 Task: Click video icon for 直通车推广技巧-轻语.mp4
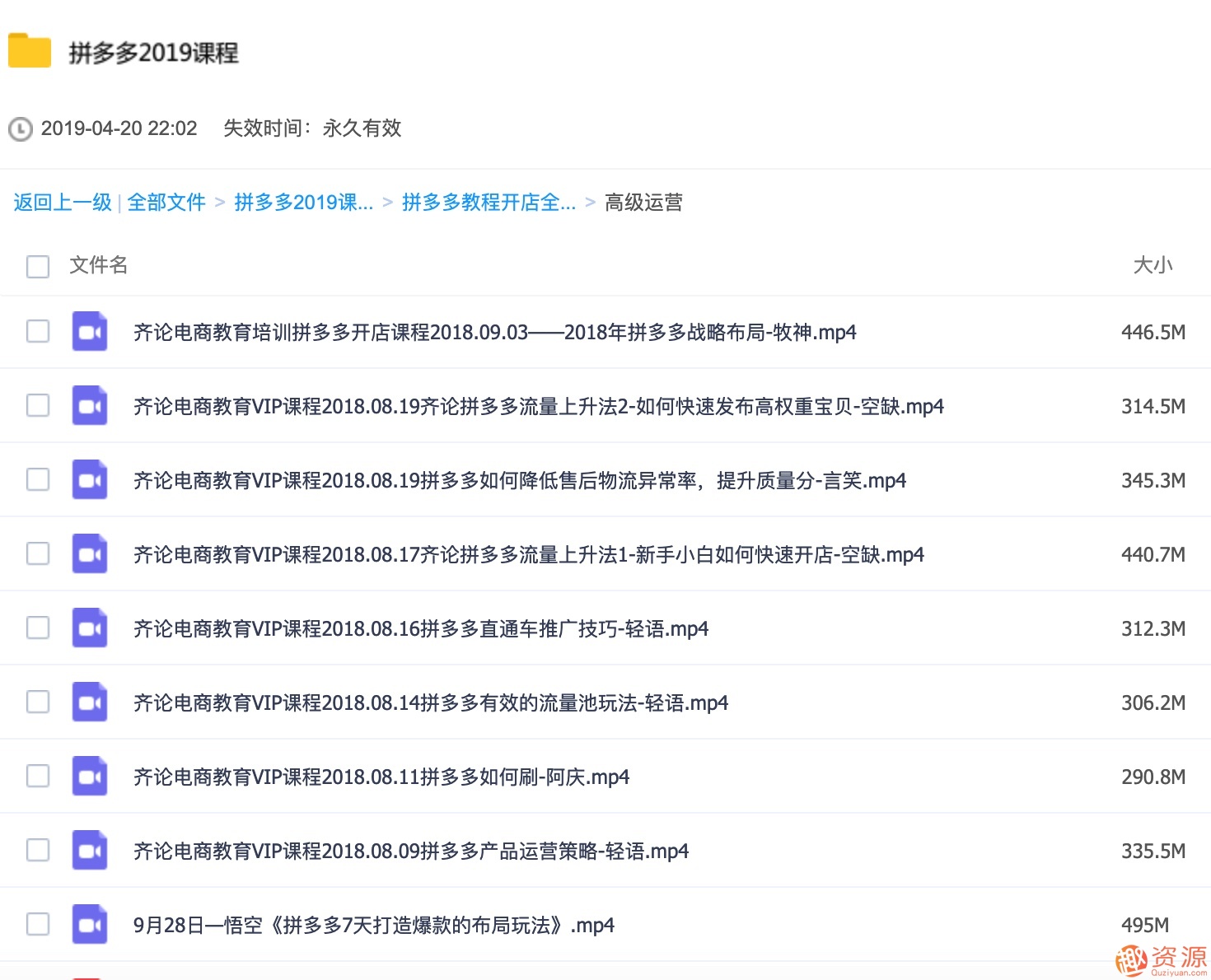(90, 628)
